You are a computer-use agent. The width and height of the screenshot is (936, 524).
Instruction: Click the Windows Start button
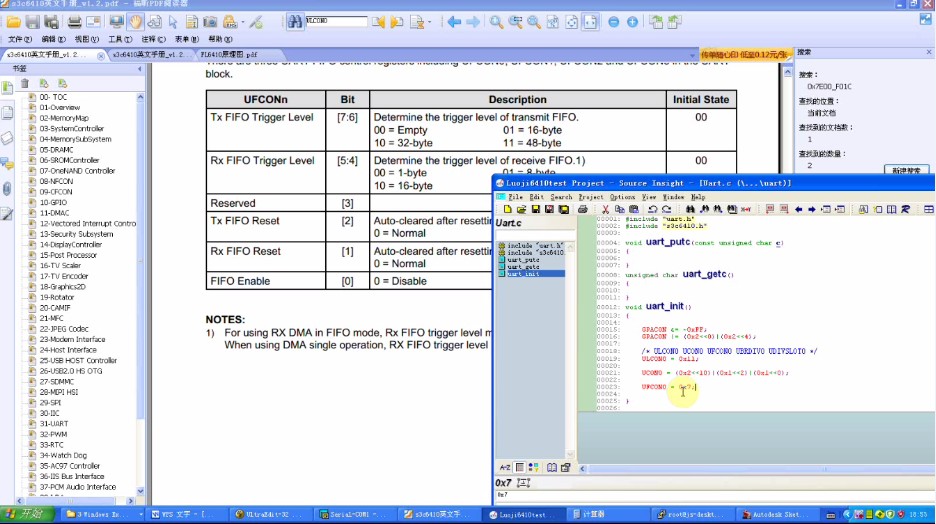[27, 514]
